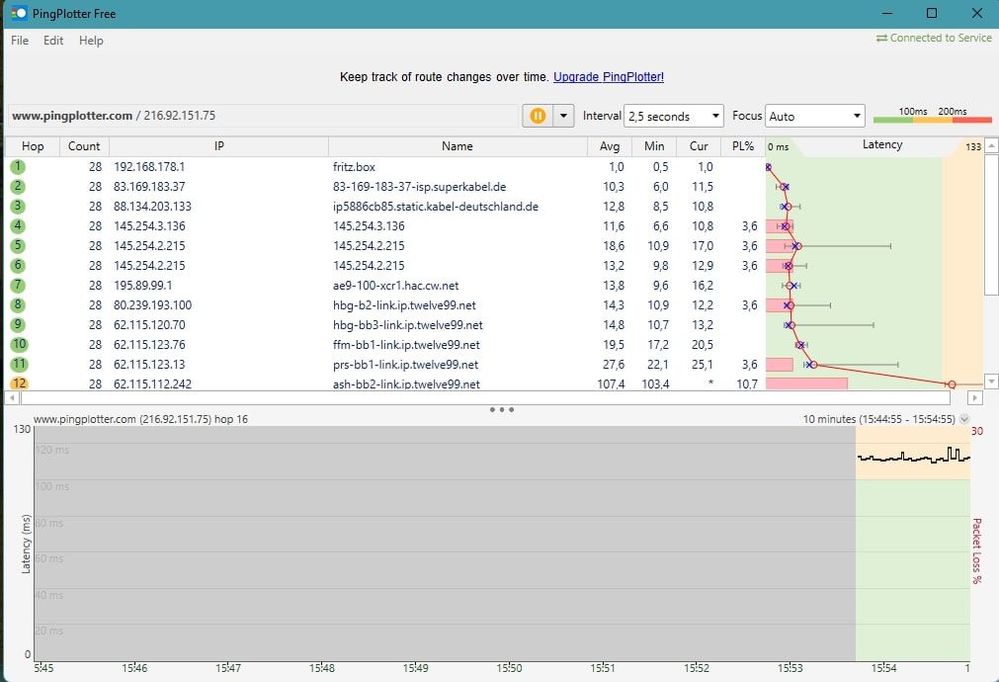Select hop 7 green circle icon
The width and height of the screenshot is (999, 682).
[x=18, y=285]
